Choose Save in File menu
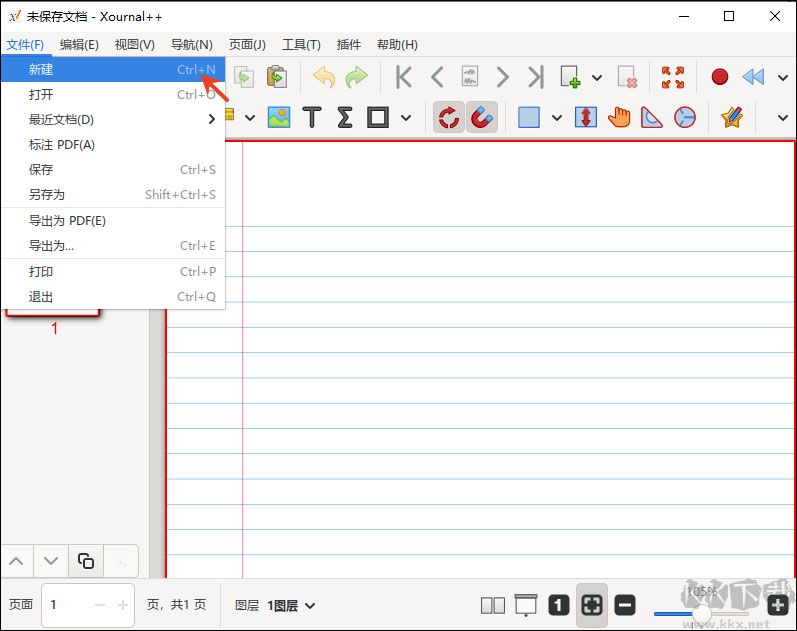Image resolution: width=797 pixels, height=631 pixels. pos(113,170)
